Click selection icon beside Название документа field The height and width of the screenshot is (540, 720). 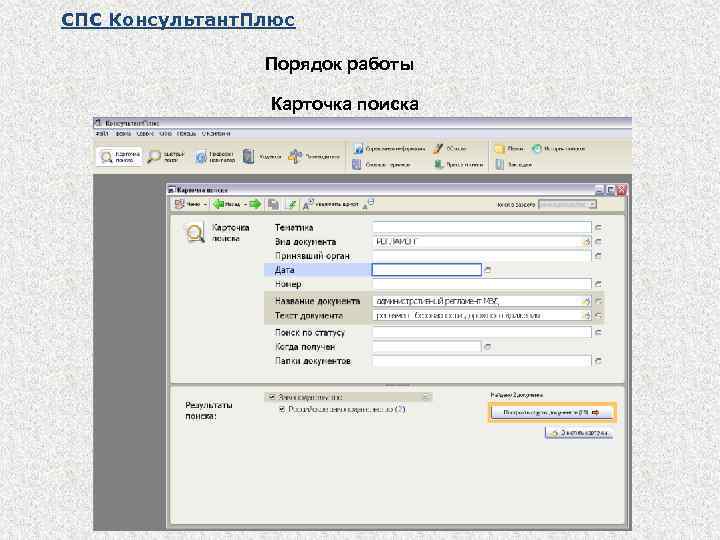click(x=598, y=301)
